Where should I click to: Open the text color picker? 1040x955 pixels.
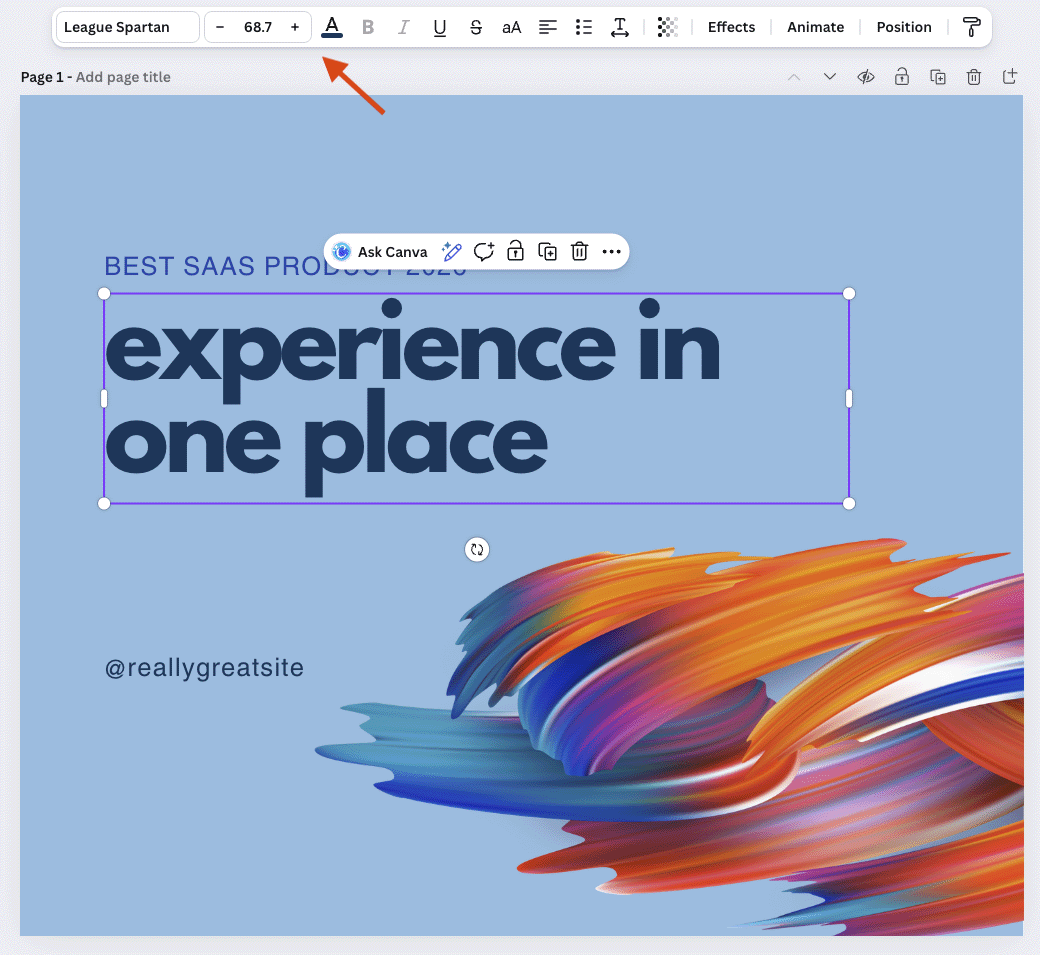tap(332, 27)
